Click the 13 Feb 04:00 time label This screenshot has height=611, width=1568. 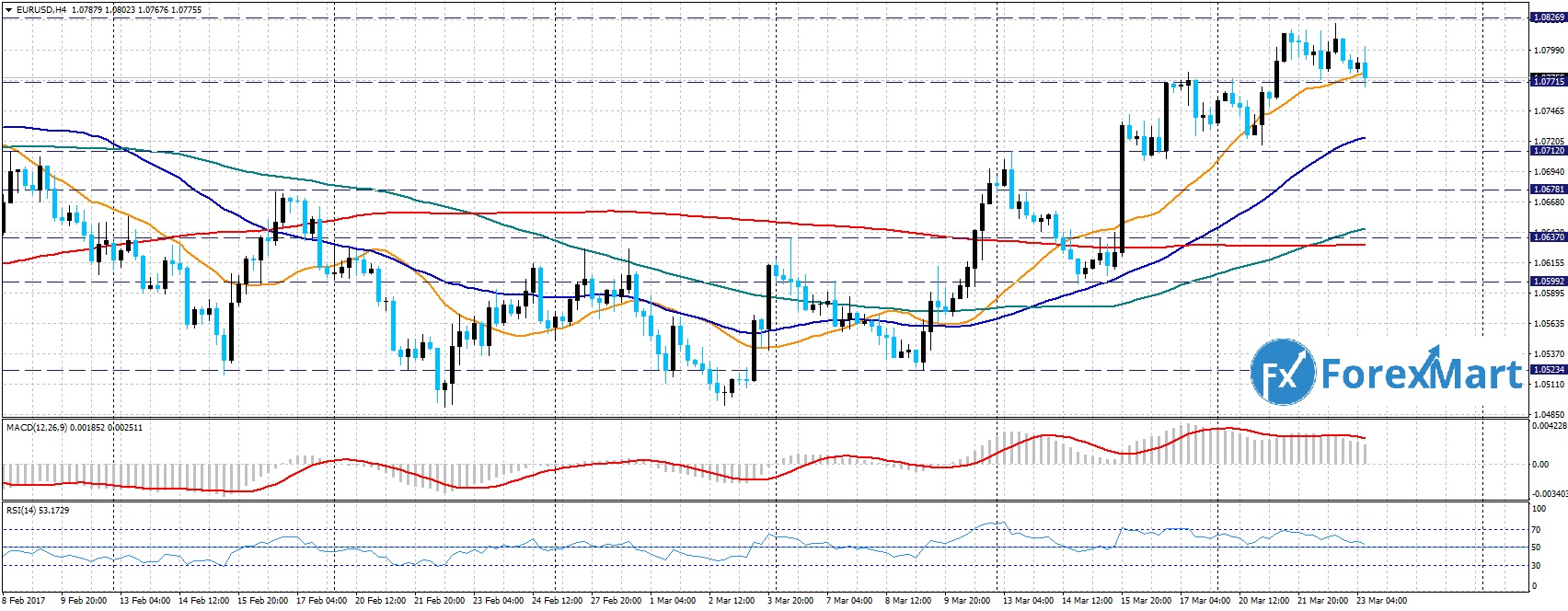[144, 601]
